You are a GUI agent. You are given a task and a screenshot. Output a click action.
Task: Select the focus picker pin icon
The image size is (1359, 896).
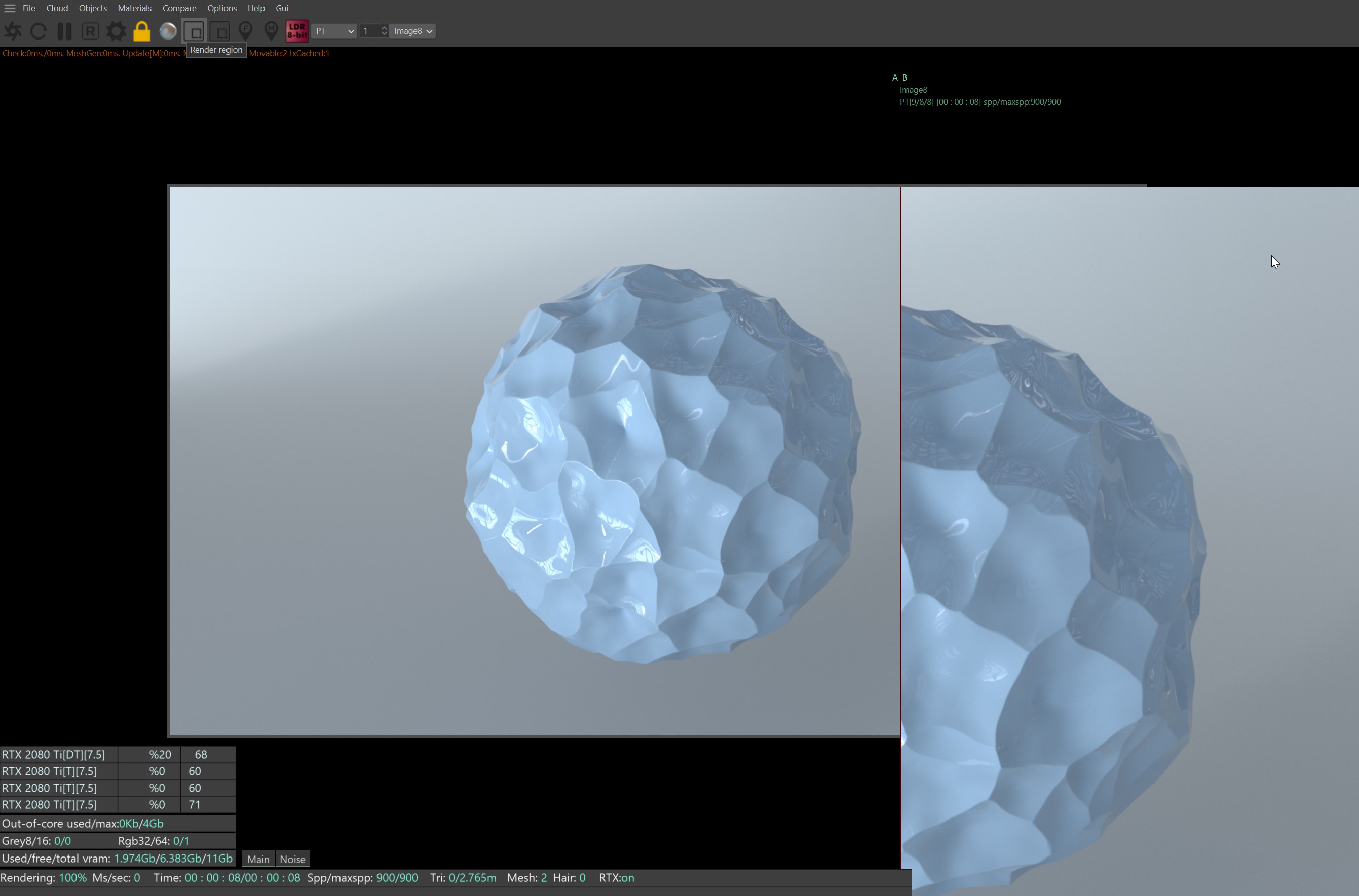click(x=246, y=31)
